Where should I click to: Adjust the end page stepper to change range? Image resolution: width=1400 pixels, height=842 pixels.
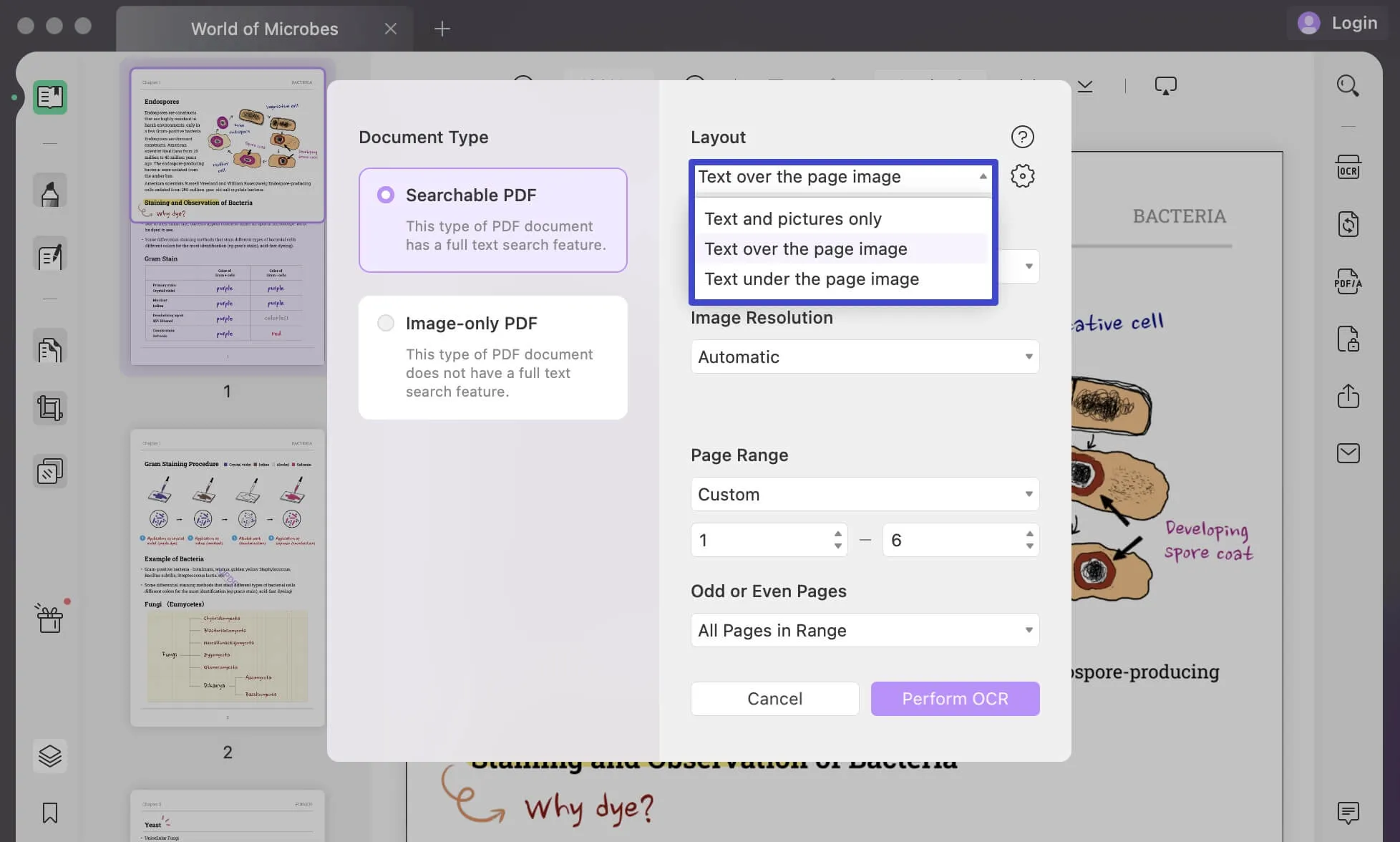[x=1029, y=539]
